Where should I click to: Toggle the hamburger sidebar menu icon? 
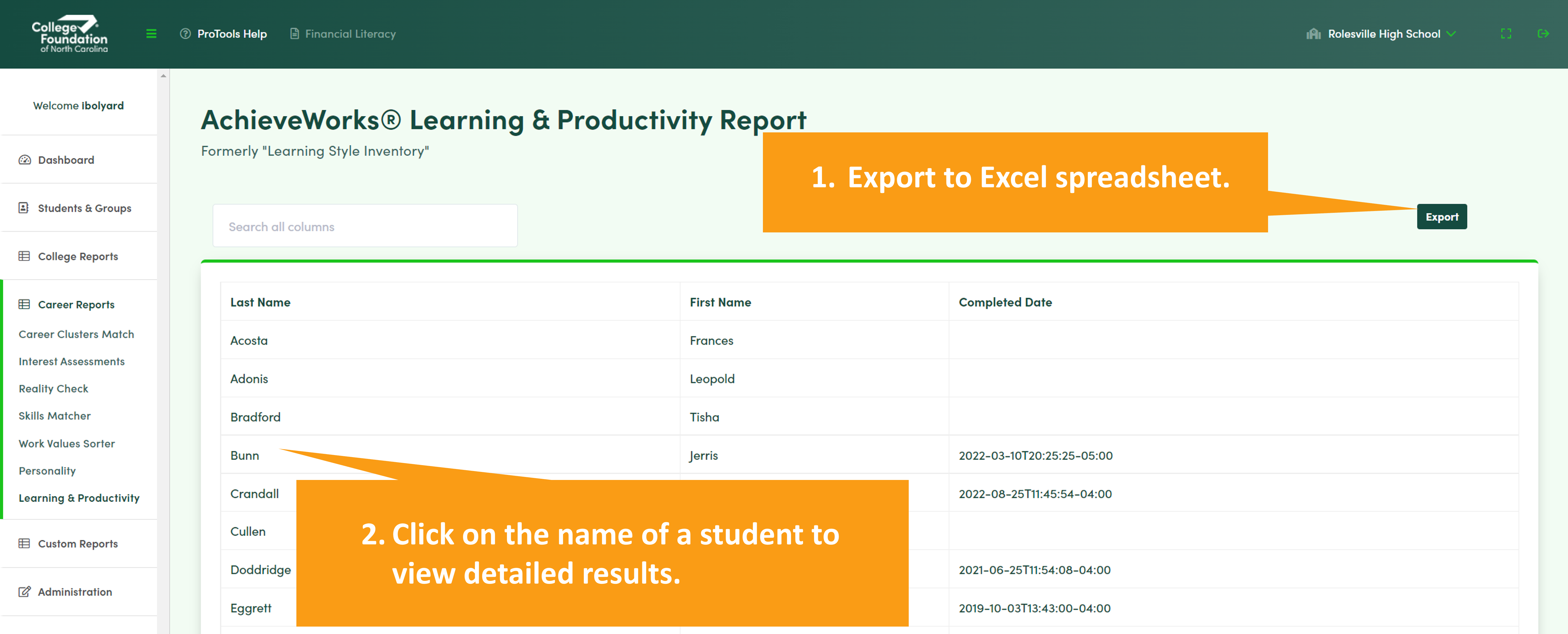pyautogui.click(x=151, y=34)
